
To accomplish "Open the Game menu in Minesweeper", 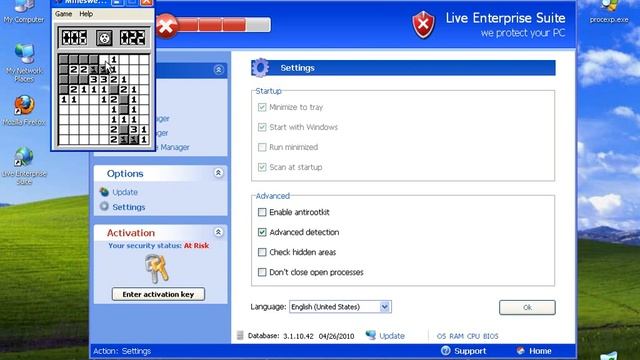I will coord(63,14).
